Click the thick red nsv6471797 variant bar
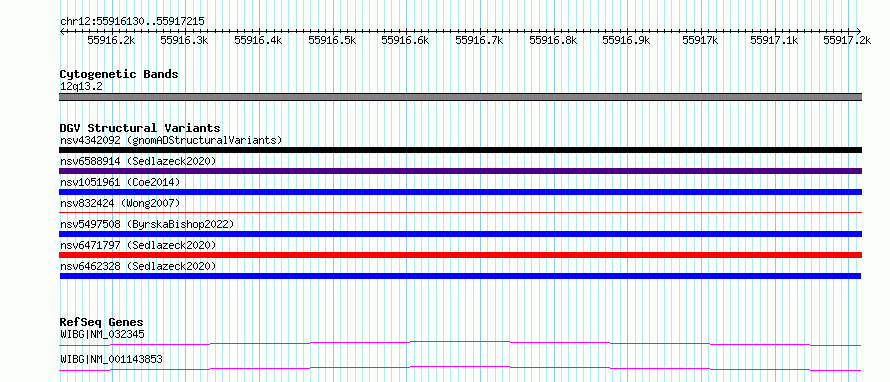The width and height of the screenshot is (890, 382). [460, 255]
